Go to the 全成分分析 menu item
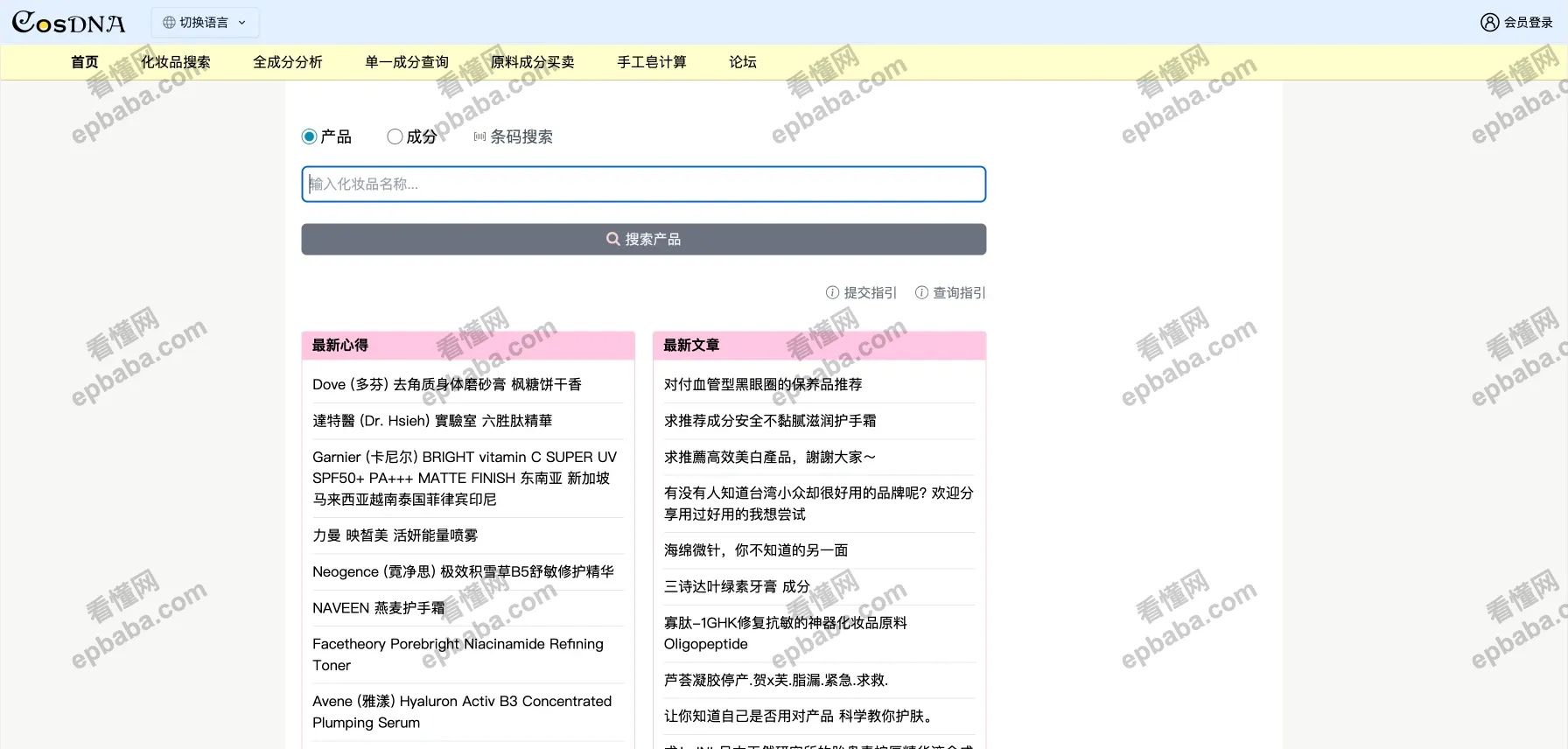Screen dimensions: 1568x749 click(x=288, y=62)
